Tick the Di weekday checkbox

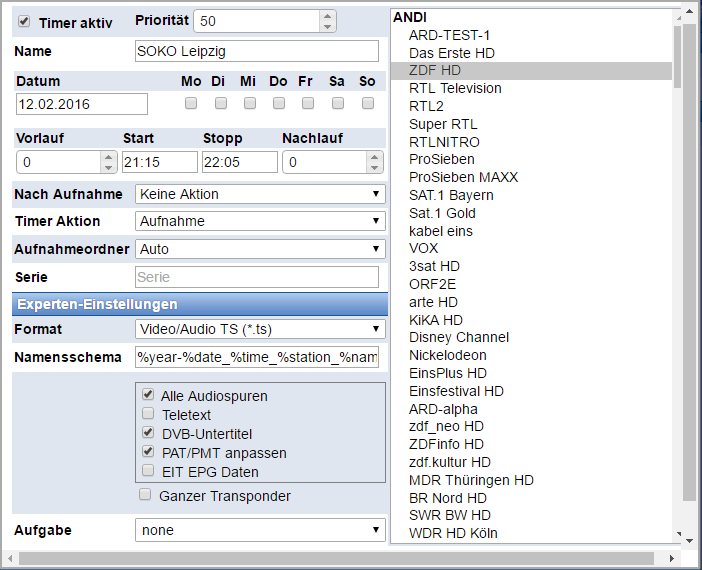(x=220, y=103)
